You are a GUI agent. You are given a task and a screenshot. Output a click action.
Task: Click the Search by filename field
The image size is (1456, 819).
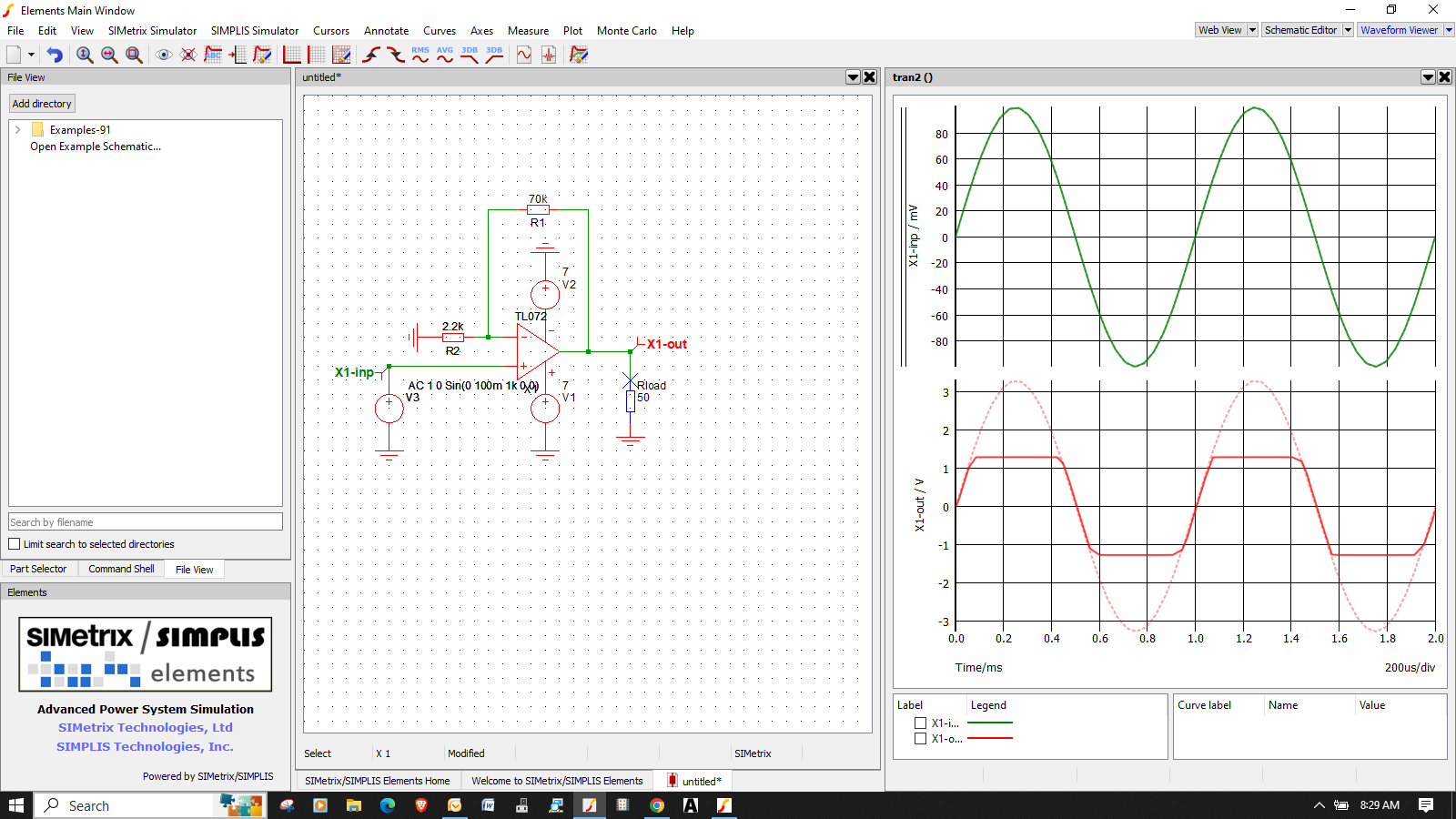tap(146, 522)
